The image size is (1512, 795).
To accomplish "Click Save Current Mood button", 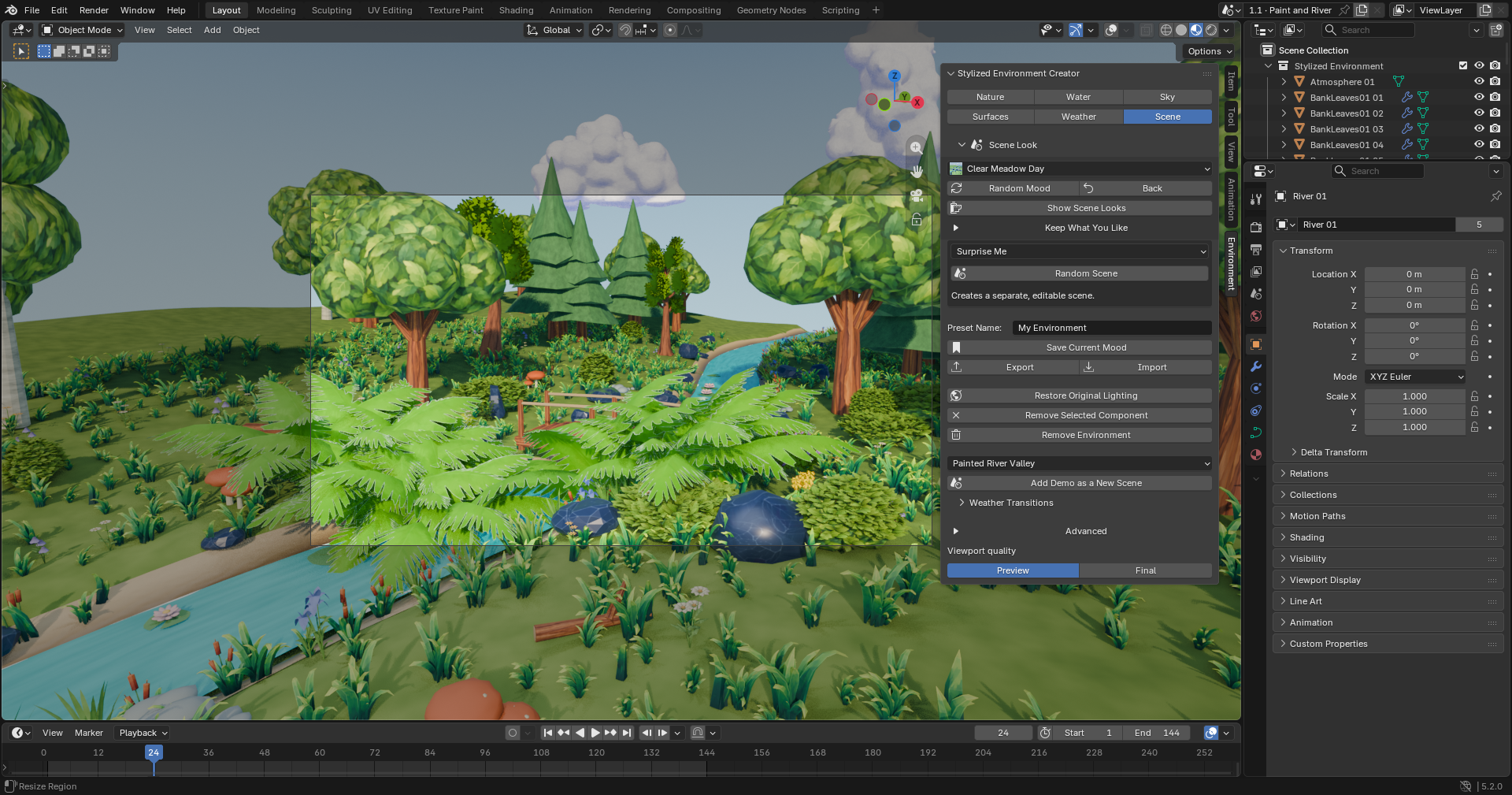I will (x=1080, y=347).
